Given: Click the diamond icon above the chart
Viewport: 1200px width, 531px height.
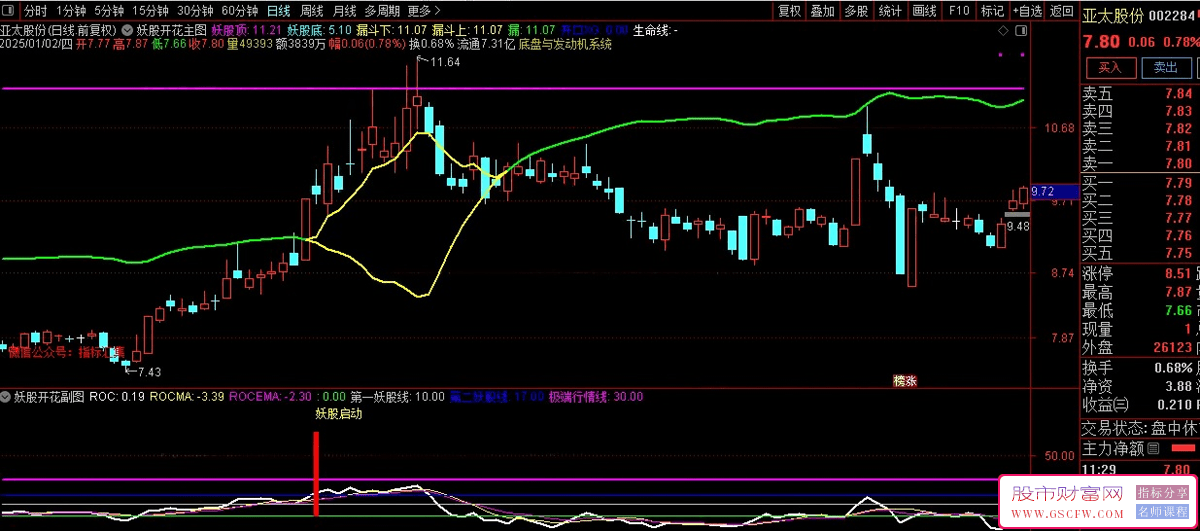Looking at the screenshot, I should point(1003,31).
